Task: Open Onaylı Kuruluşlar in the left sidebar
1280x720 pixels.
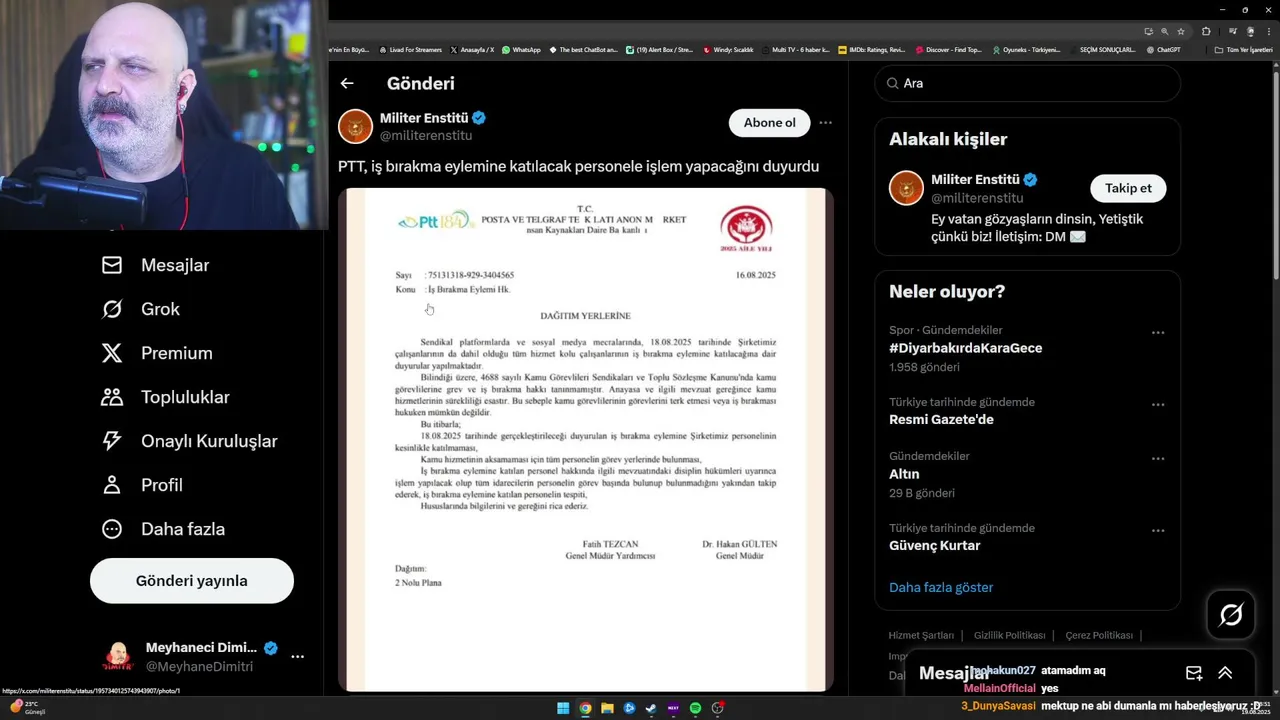Action: [x=189, y=441]
